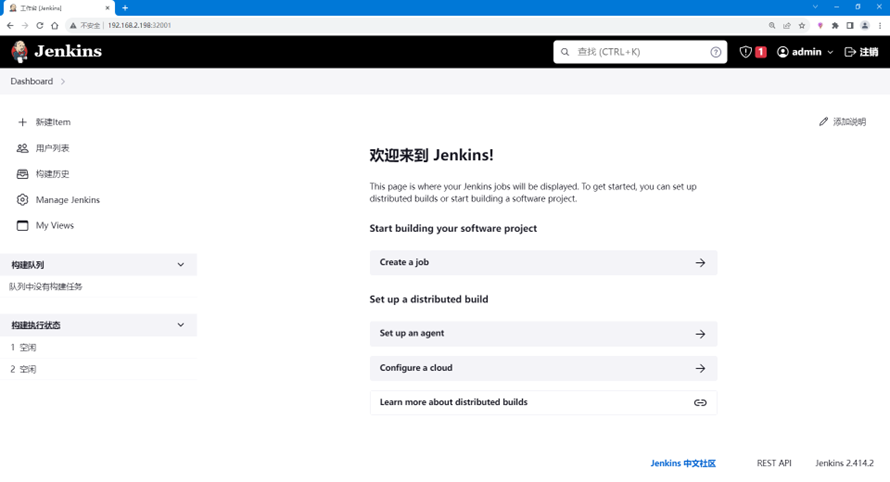This screenshot has height=482, width=890.
Task: Click the chain link icon on Learn more
Action: point(700,403)
